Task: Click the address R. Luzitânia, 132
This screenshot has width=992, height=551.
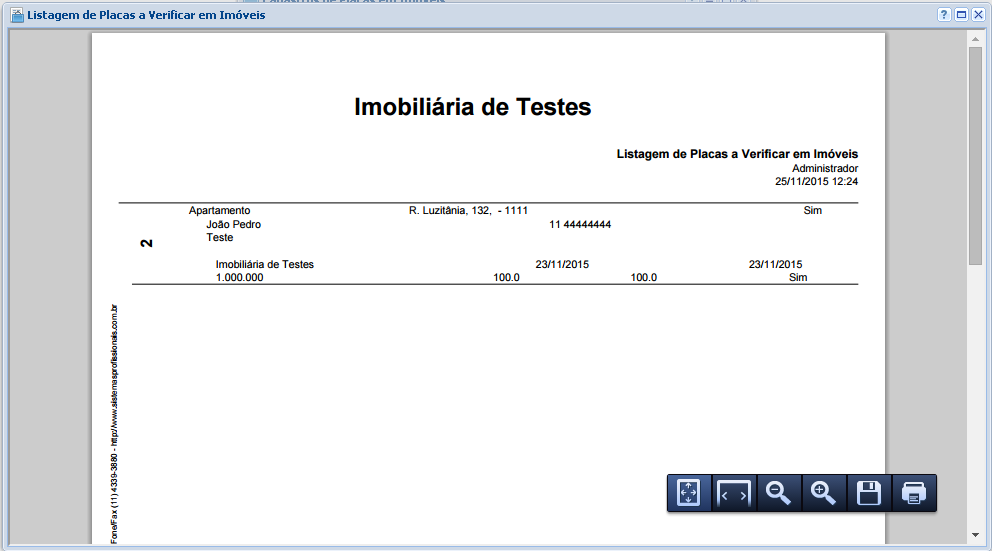Action: [449, 211]
